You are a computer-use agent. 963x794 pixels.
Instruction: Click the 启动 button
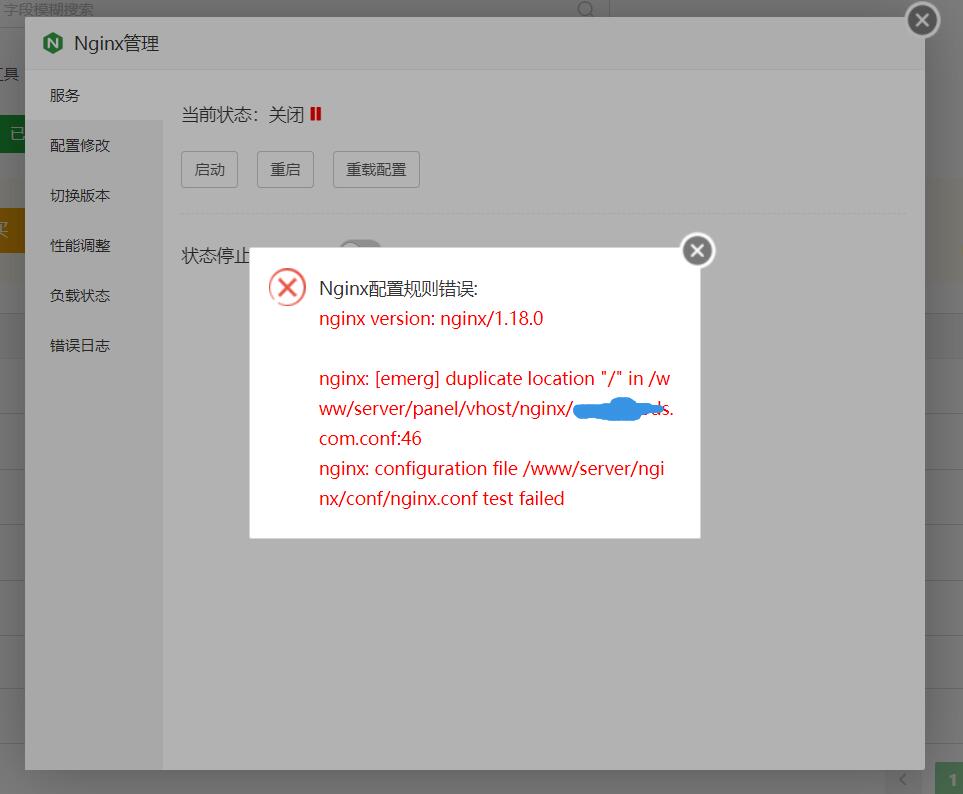point(209,169)
